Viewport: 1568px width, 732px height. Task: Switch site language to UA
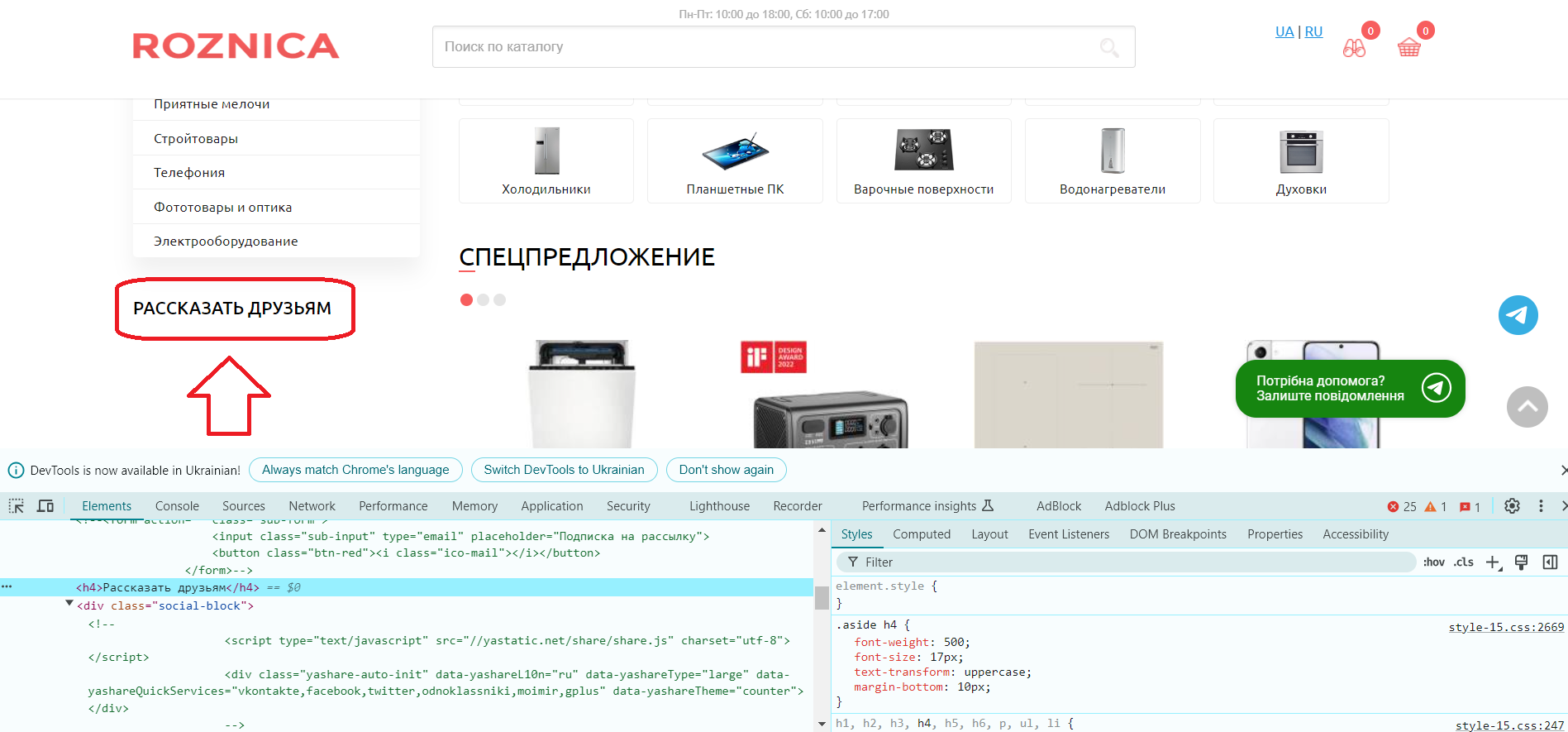[x=1284, y=31]
